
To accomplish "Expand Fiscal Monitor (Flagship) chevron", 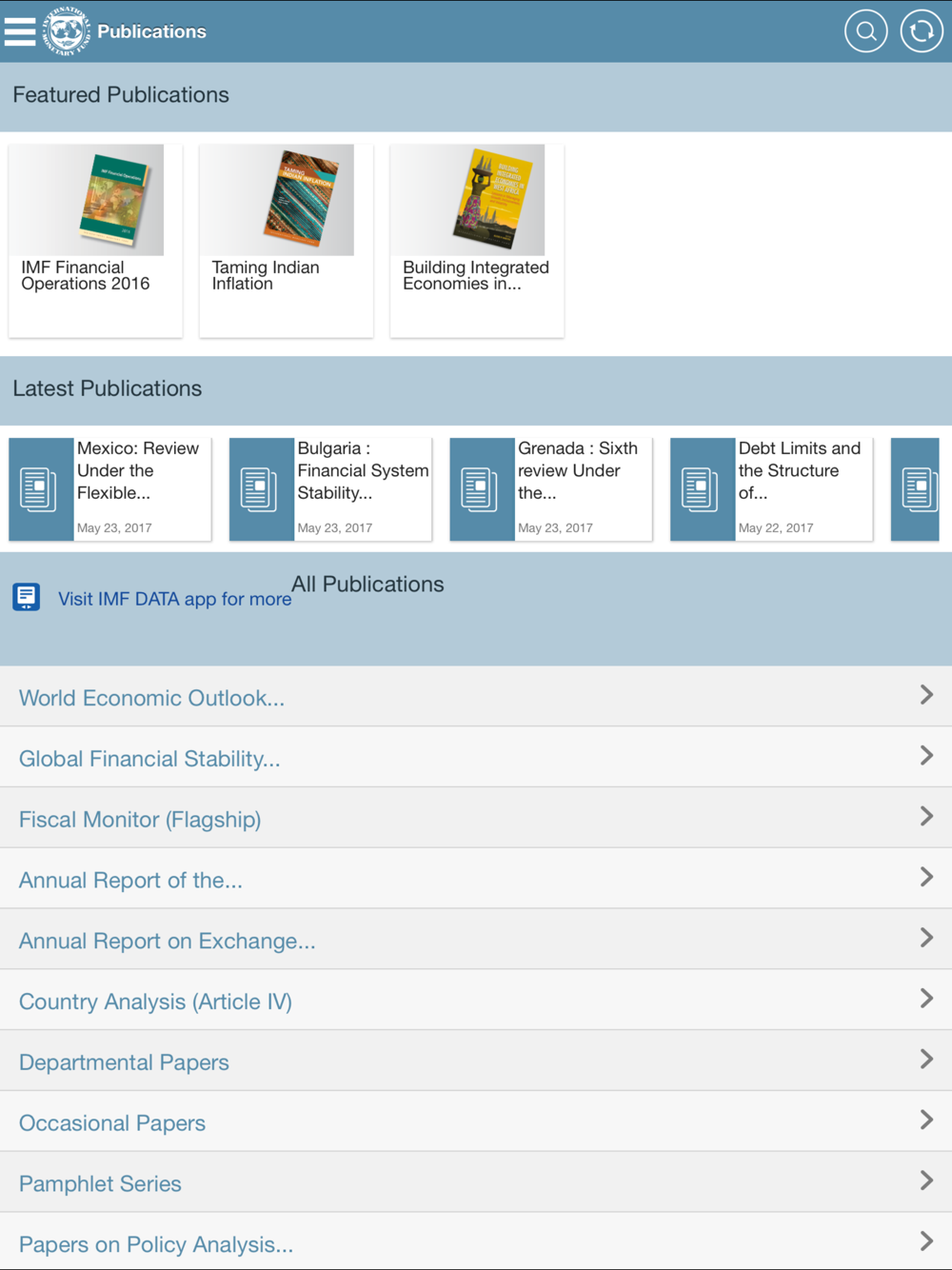I will click(x=926, y=817).
